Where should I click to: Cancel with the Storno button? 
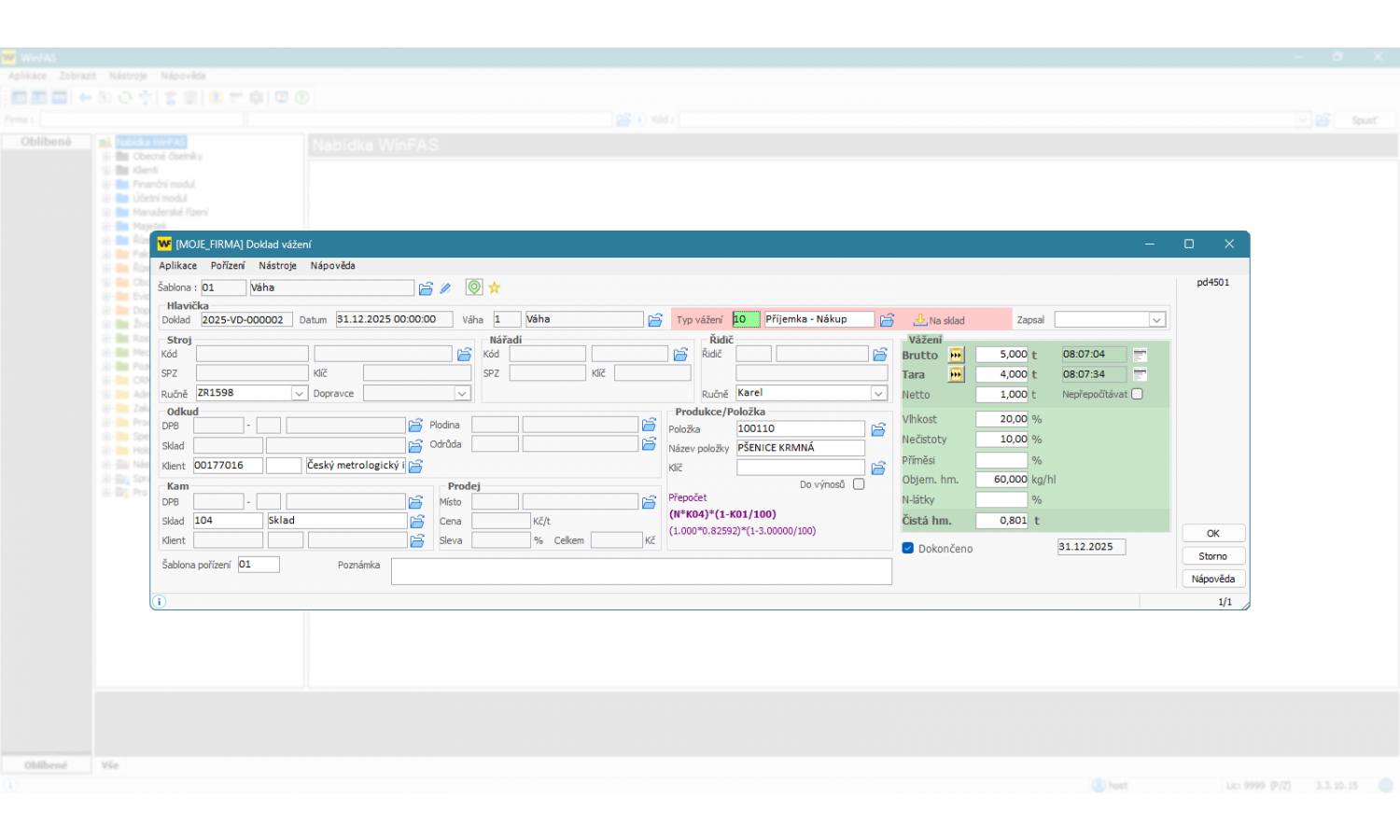pos(1212,556)
